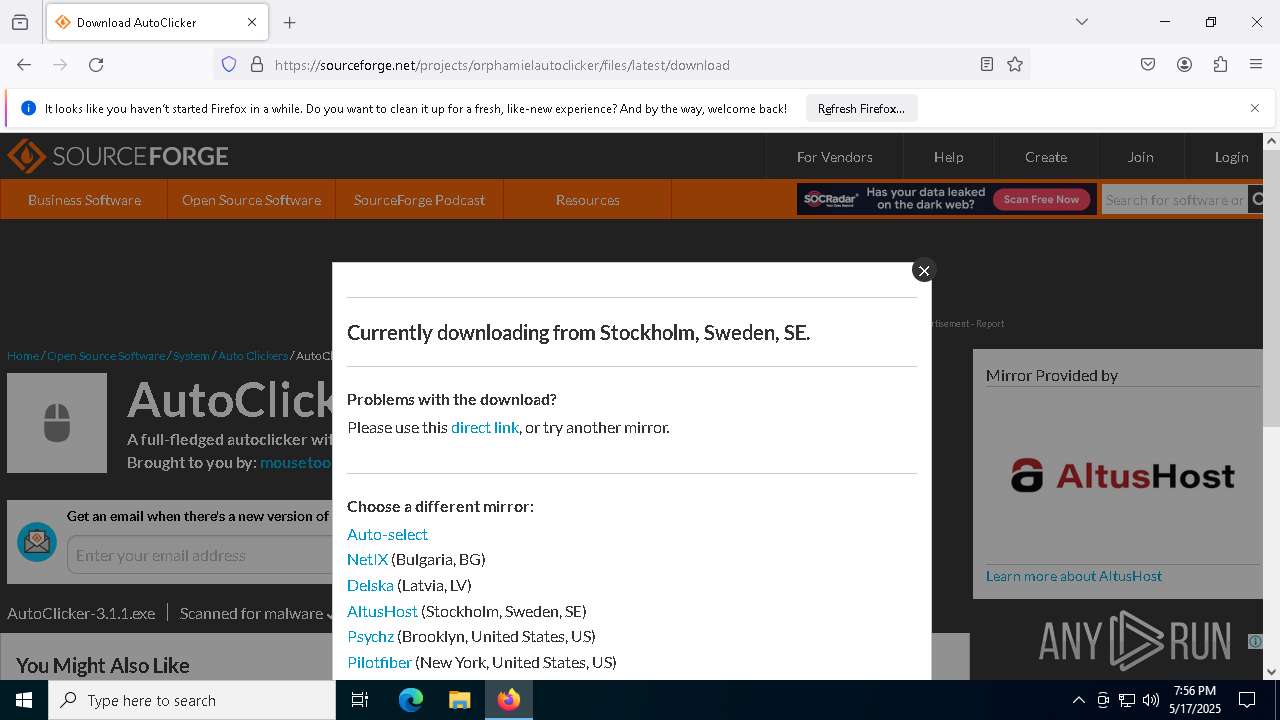Click the Login link
This screenshot has width=1280, height=720.
click(x=1232, y=157)
